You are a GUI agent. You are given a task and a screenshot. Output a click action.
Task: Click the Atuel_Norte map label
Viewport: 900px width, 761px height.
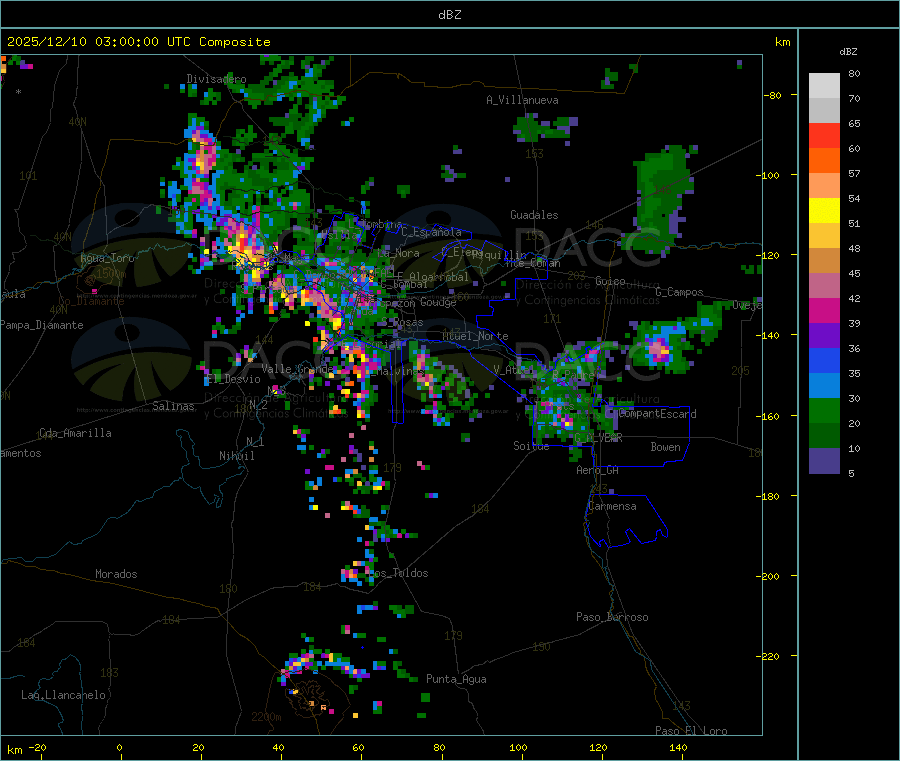click(475, 336)
